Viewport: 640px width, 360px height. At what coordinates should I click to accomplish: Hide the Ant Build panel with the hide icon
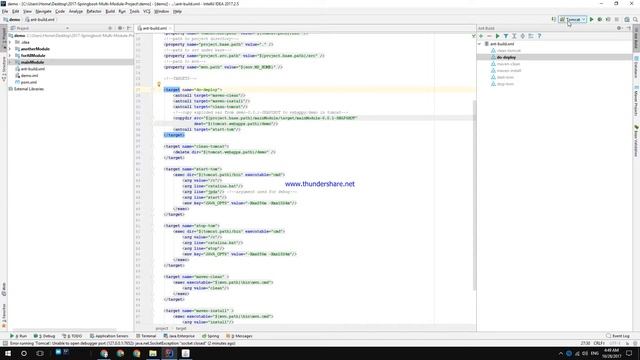tap(629, 28)
